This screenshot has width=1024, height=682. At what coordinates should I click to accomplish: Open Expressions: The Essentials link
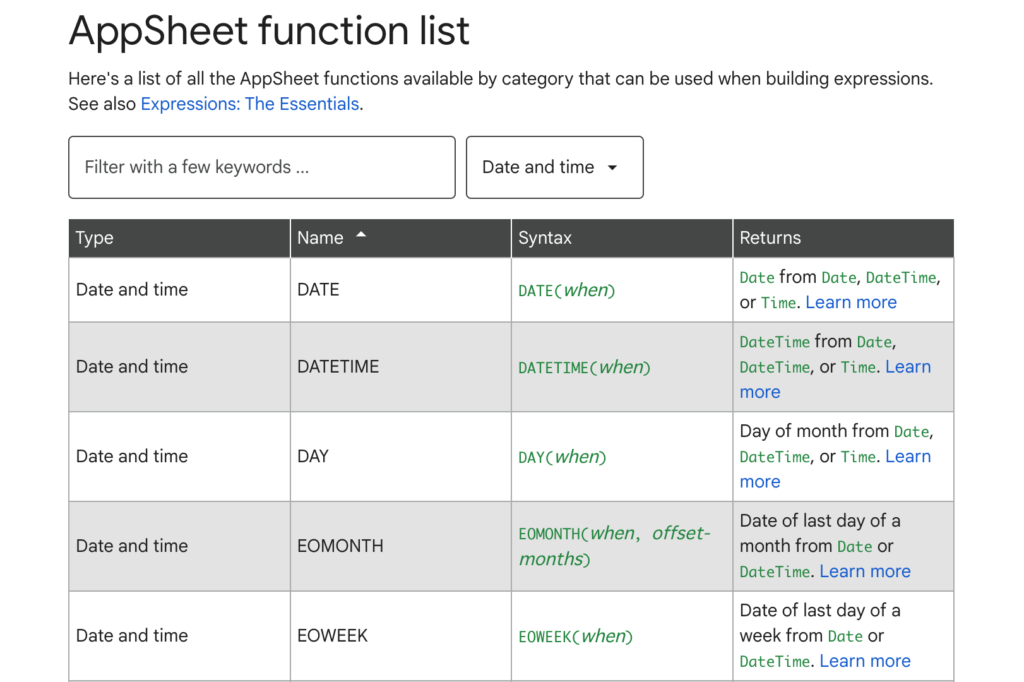point(249,104)
